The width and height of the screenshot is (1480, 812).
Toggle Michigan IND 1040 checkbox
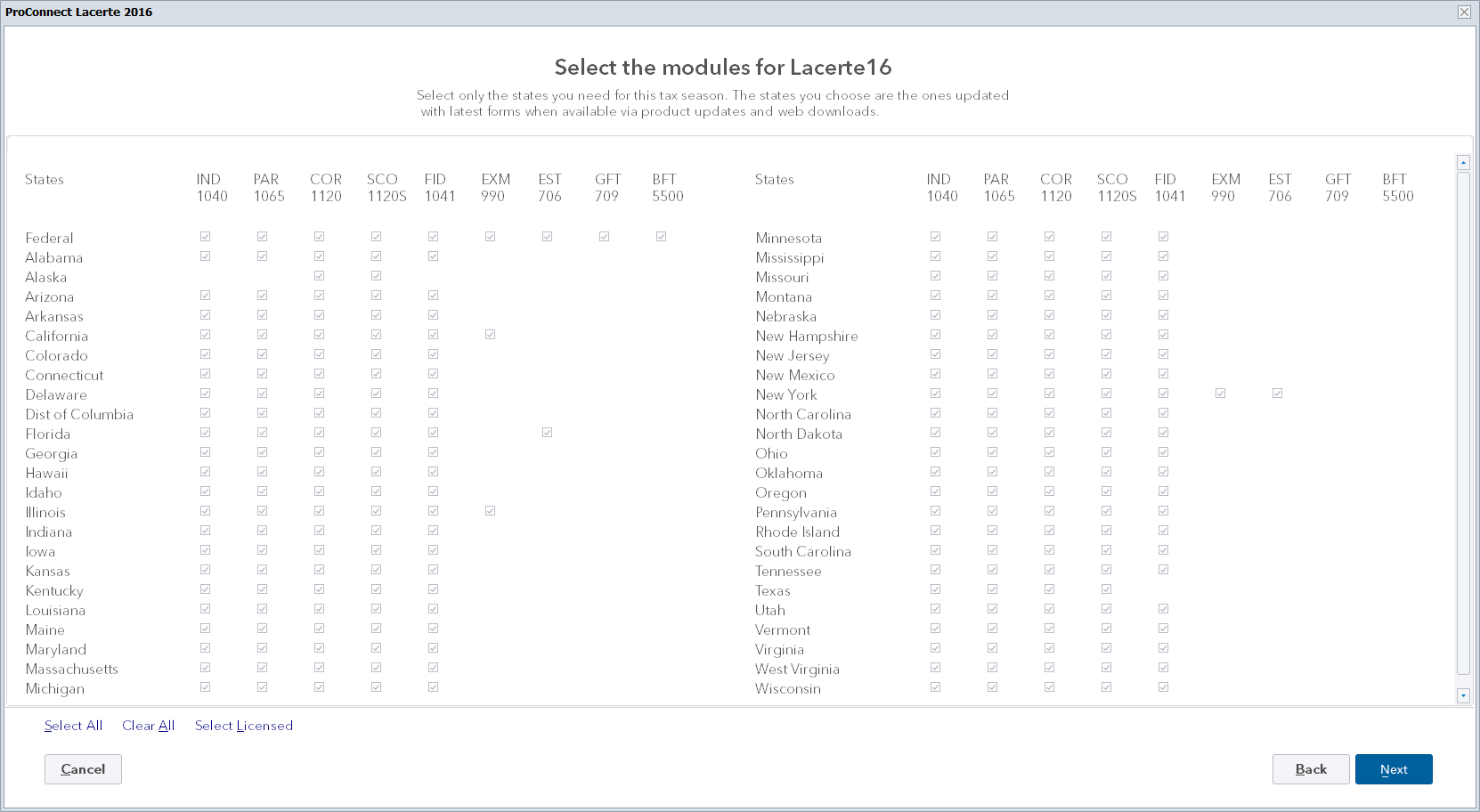(206, 687)
